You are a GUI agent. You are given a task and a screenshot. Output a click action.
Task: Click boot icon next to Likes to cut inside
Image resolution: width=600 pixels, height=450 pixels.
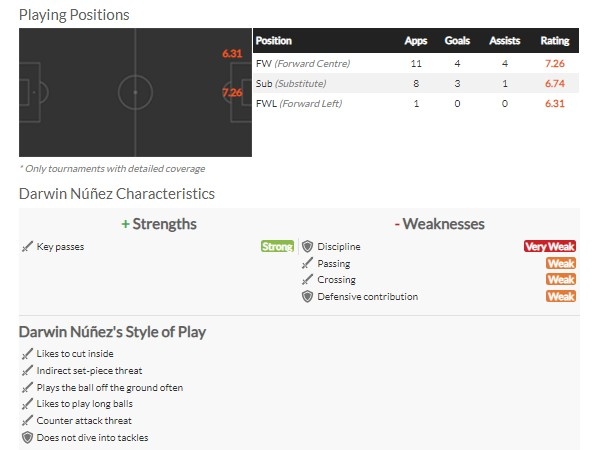(27, 354)
